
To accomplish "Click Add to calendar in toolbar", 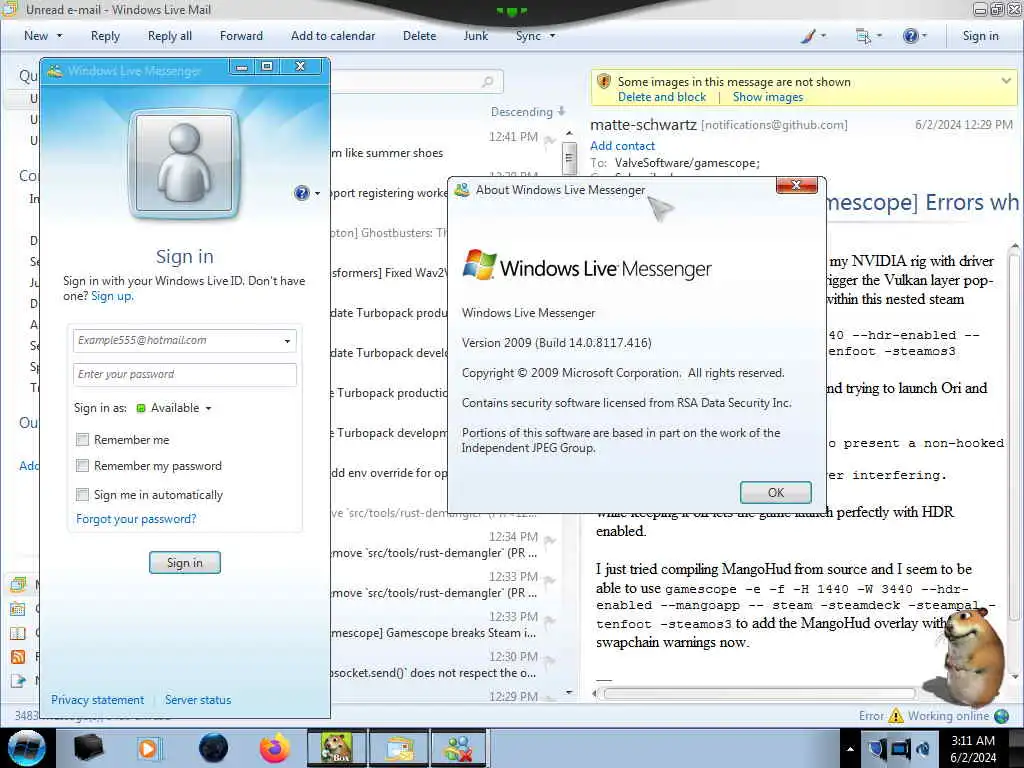I will coord(333,36).
